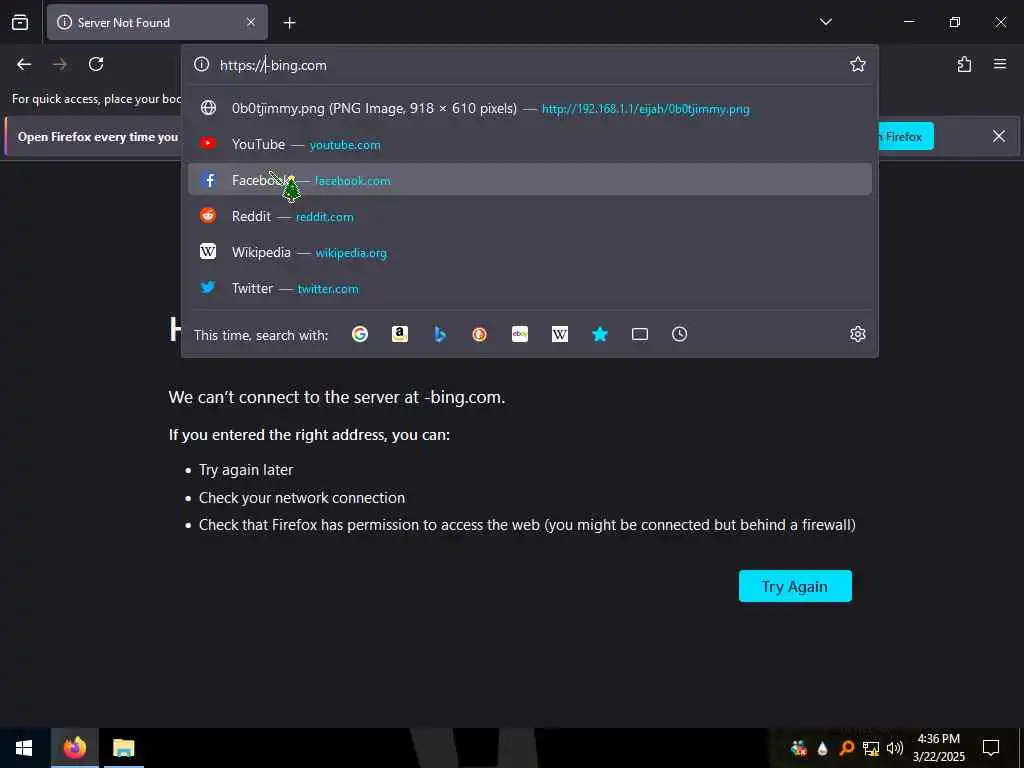This screenshot has height=768, width=1024.
Task: Reload the current page
Action: coord(96,64)
